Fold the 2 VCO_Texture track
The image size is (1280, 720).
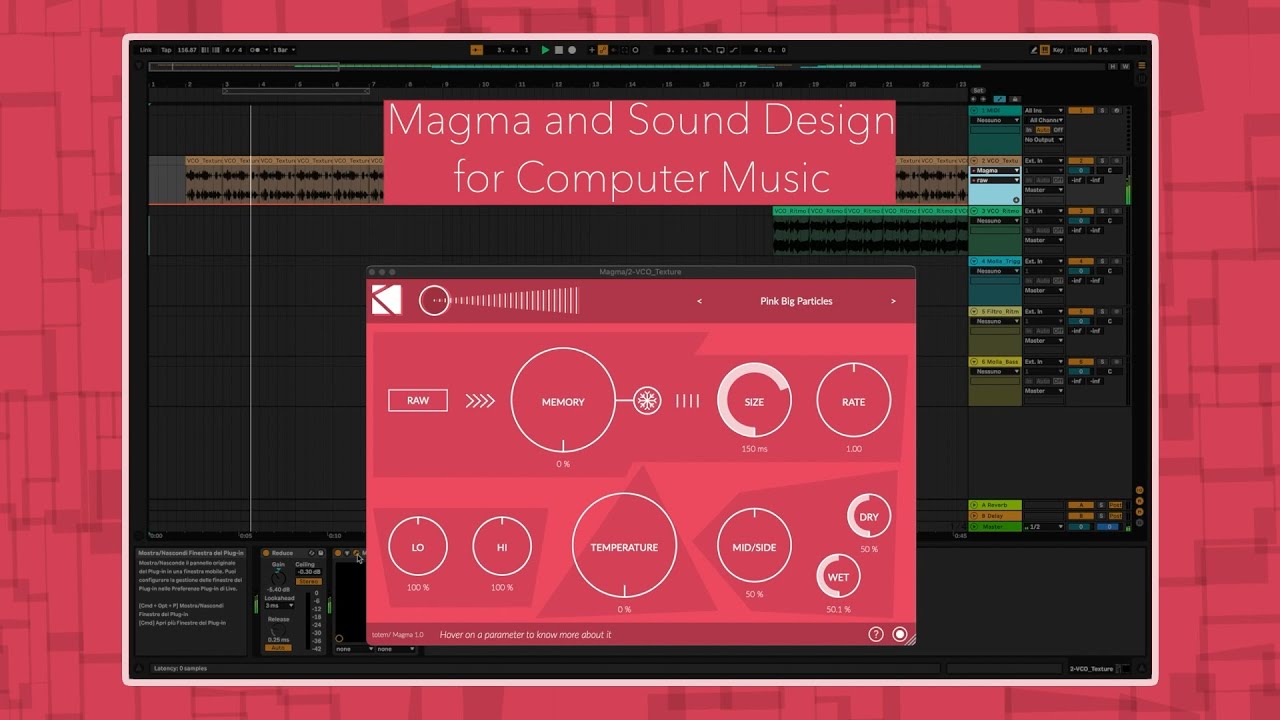974,160
